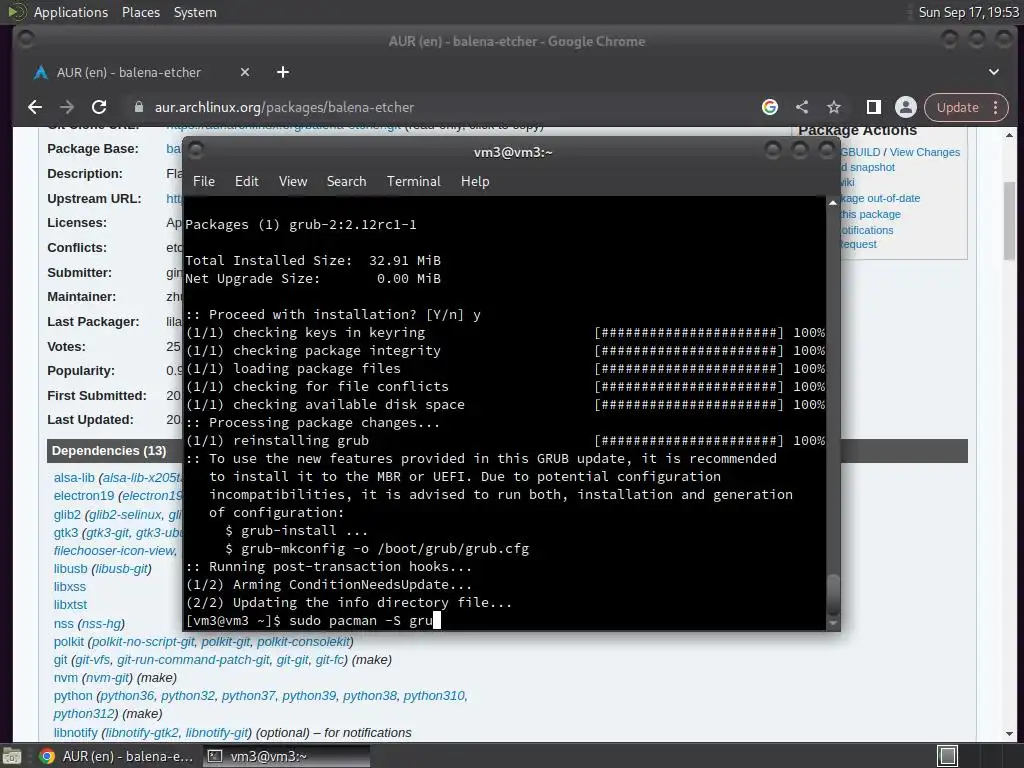Image resolution: width=1024 pixels, height=768 pixels.
Task: Select the AUR balena-etcher tab
Action: point(129,72)
